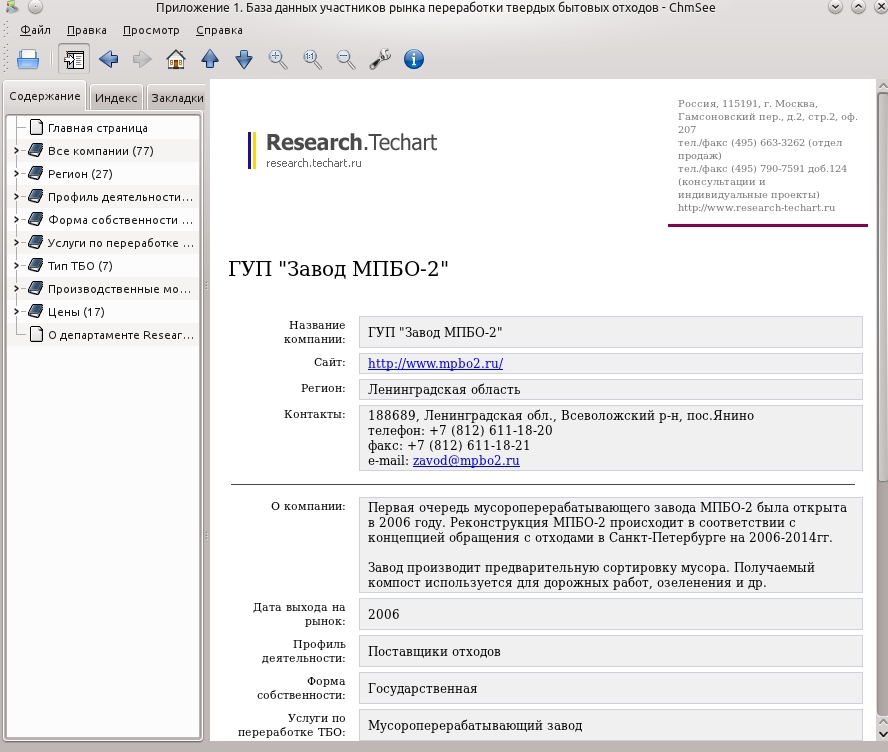Image resolution: width=888 pixels, height=752 pixels.
Task: Click the Услуги по переработке book icon
Action: tap(36, 242)
